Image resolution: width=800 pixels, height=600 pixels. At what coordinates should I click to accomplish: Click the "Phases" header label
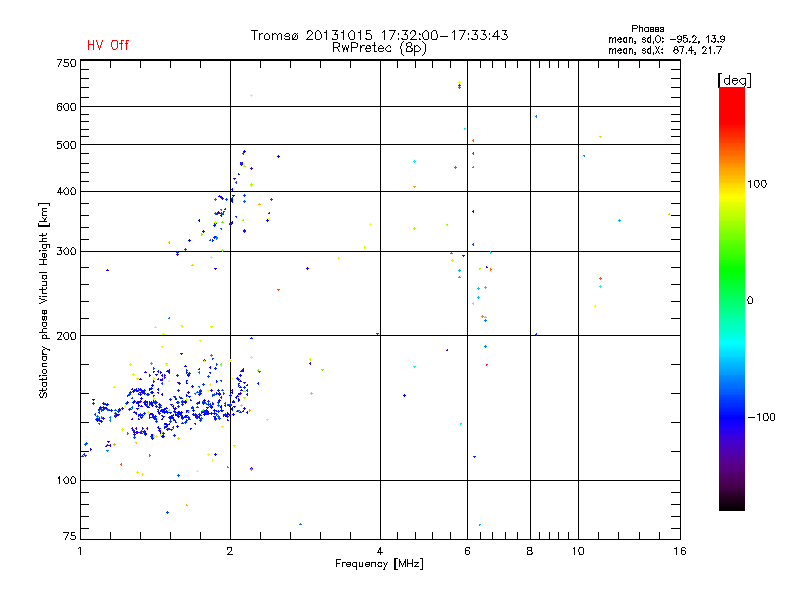tap(647, 29)
